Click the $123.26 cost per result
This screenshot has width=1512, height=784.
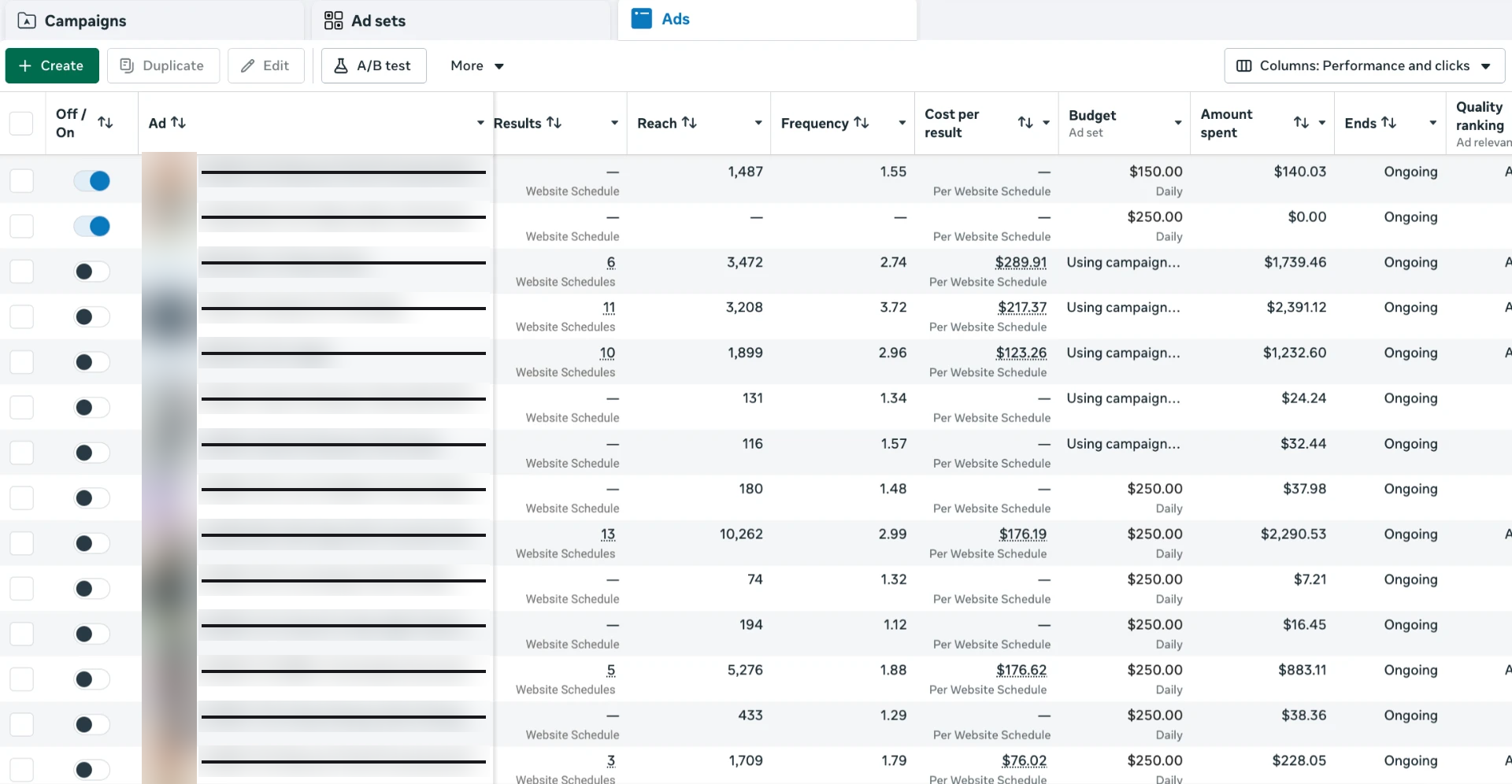1021,353
